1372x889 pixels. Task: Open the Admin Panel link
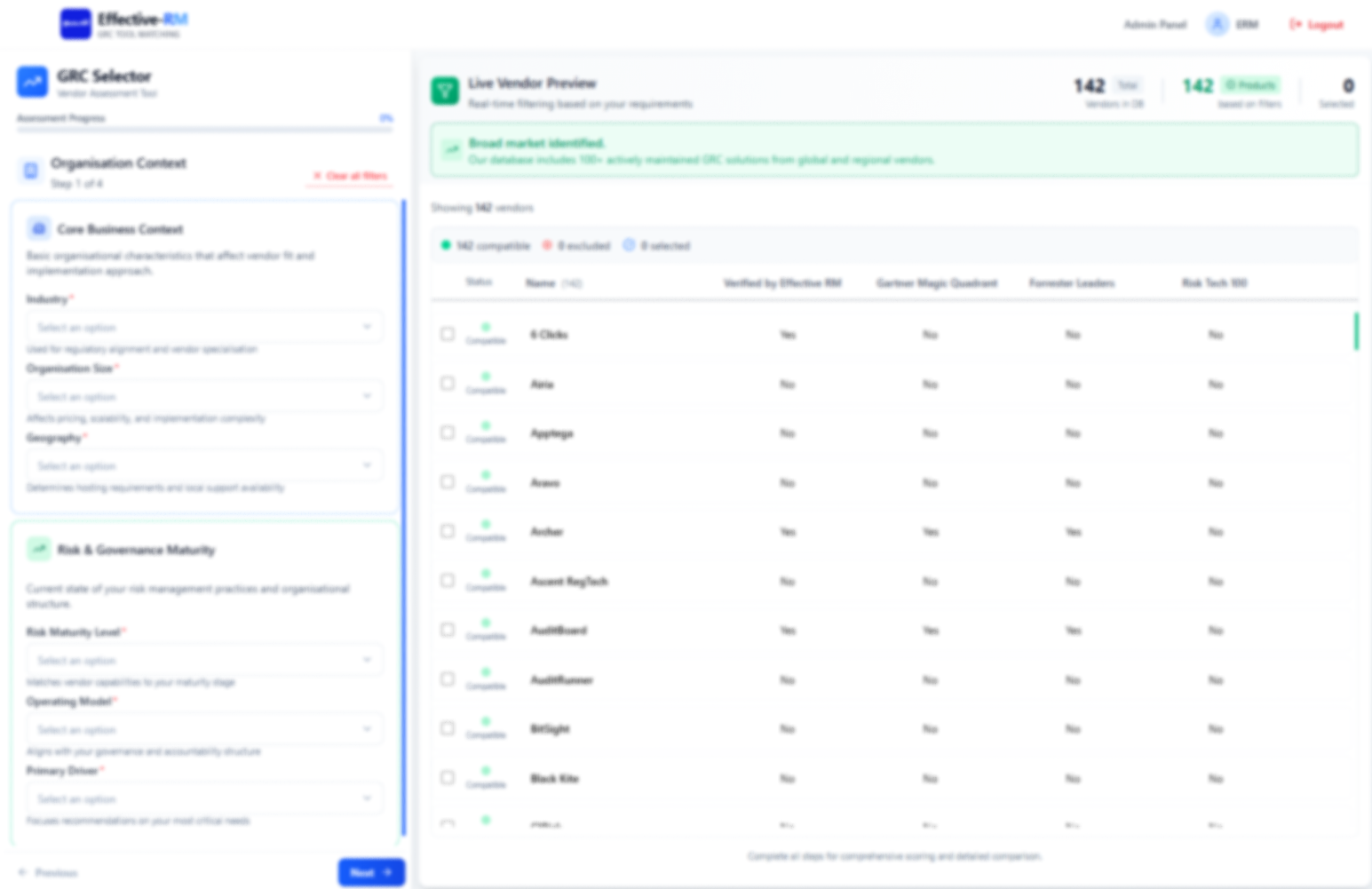(1154, 25)
